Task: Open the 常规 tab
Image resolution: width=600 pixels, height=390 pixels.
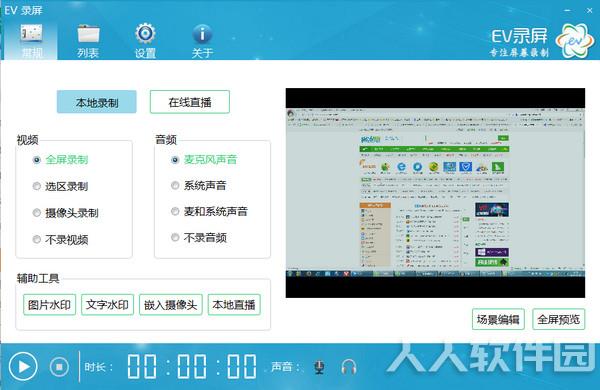Action: [31, 41]
